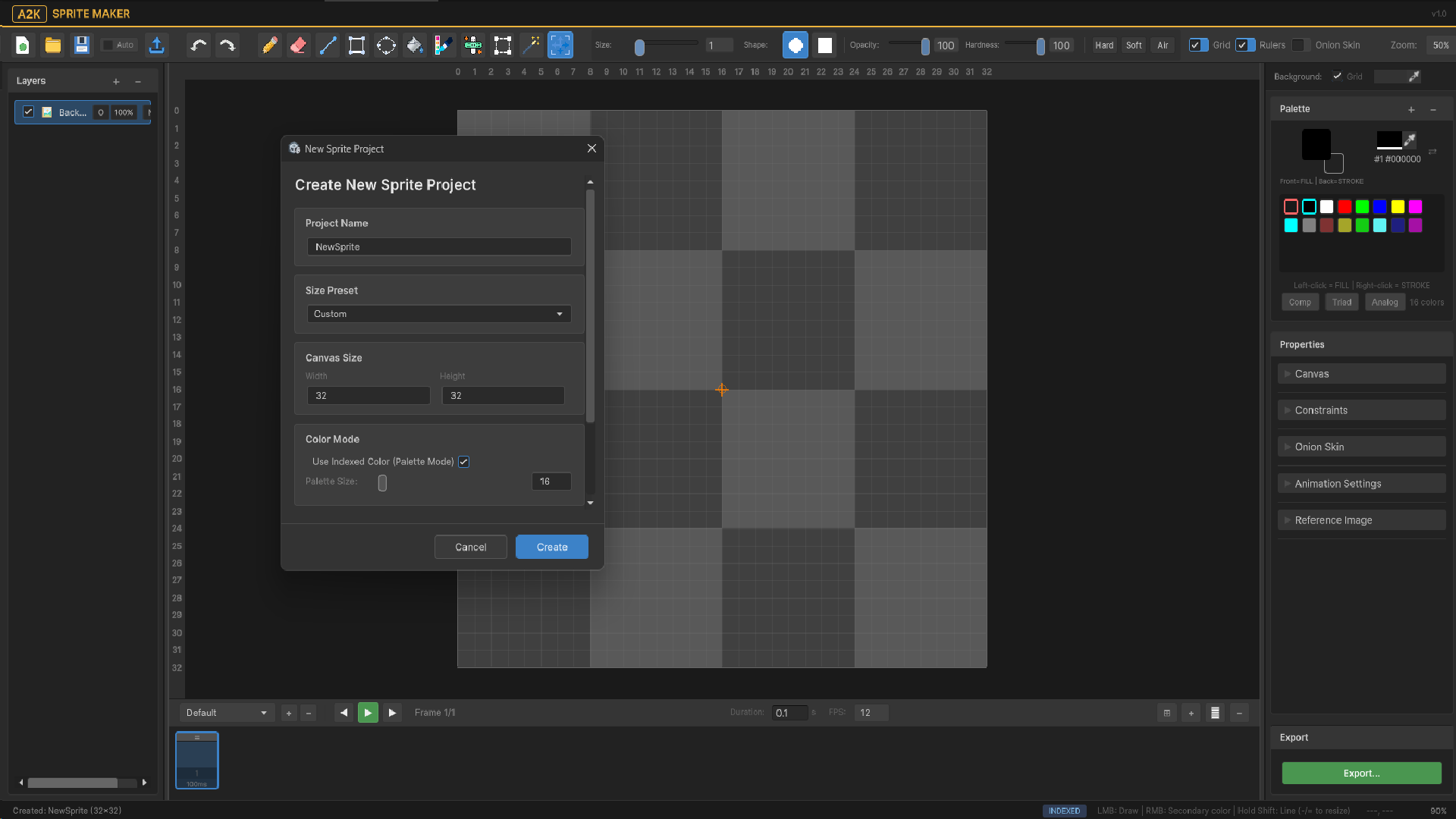Image resolution: width=1456 pixels, height=819 pixels.
Task: Select the Ellipse shape tool
Action: coord(386,45)
